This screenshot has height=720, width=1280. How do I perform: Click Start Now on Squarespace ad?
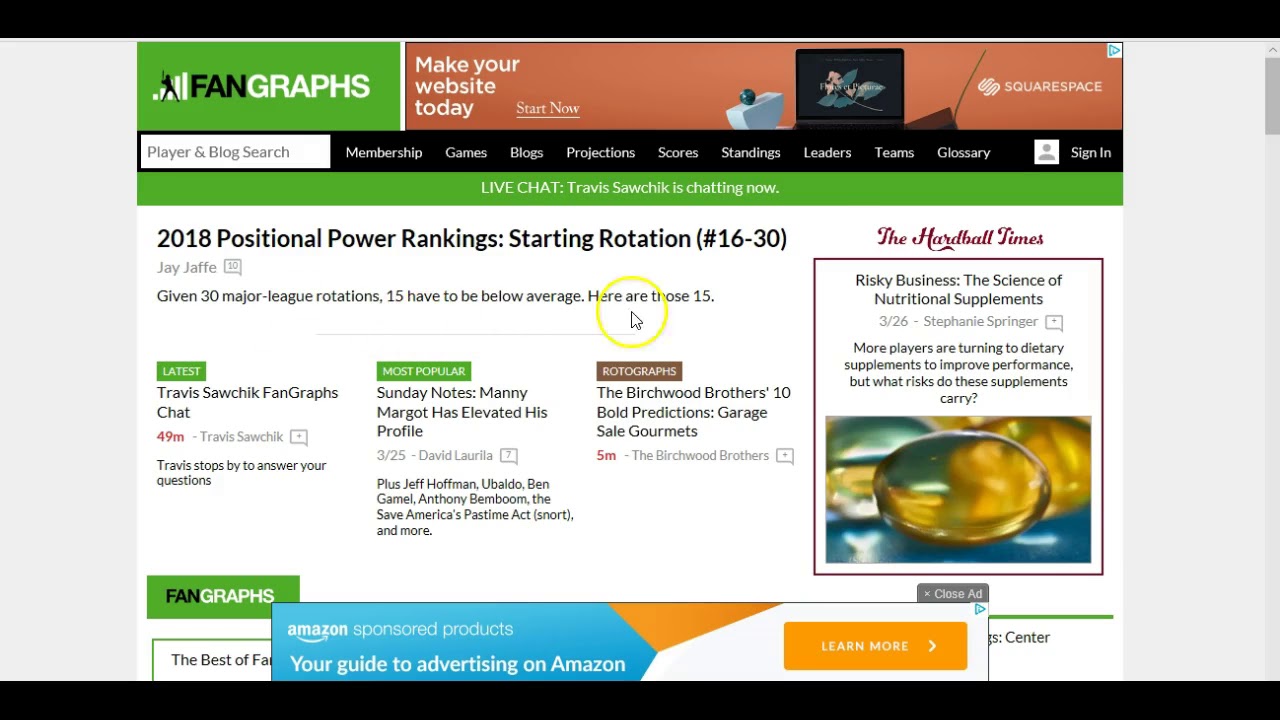pyautogui.click(x=548, y=108)
